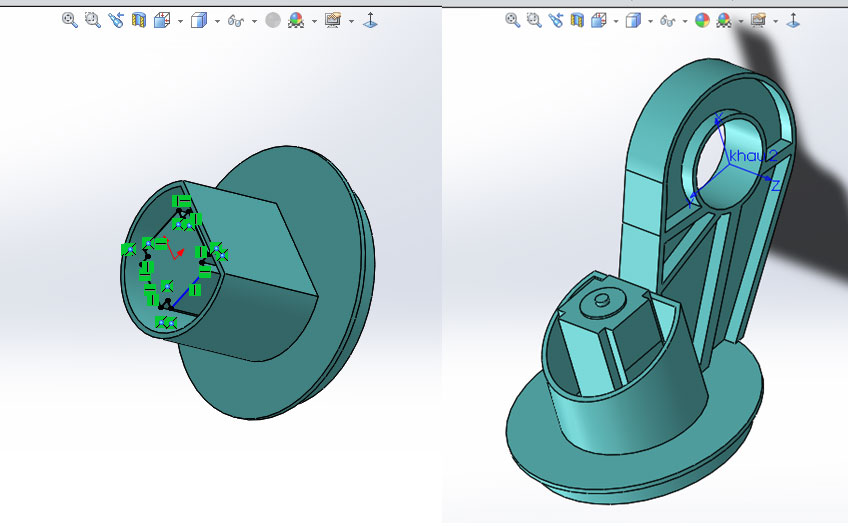The height and width of the screenshot is (526, 849).
Task: Click Zoom to Fit in left viewport toolbar
Action: [x=70, y=19]
